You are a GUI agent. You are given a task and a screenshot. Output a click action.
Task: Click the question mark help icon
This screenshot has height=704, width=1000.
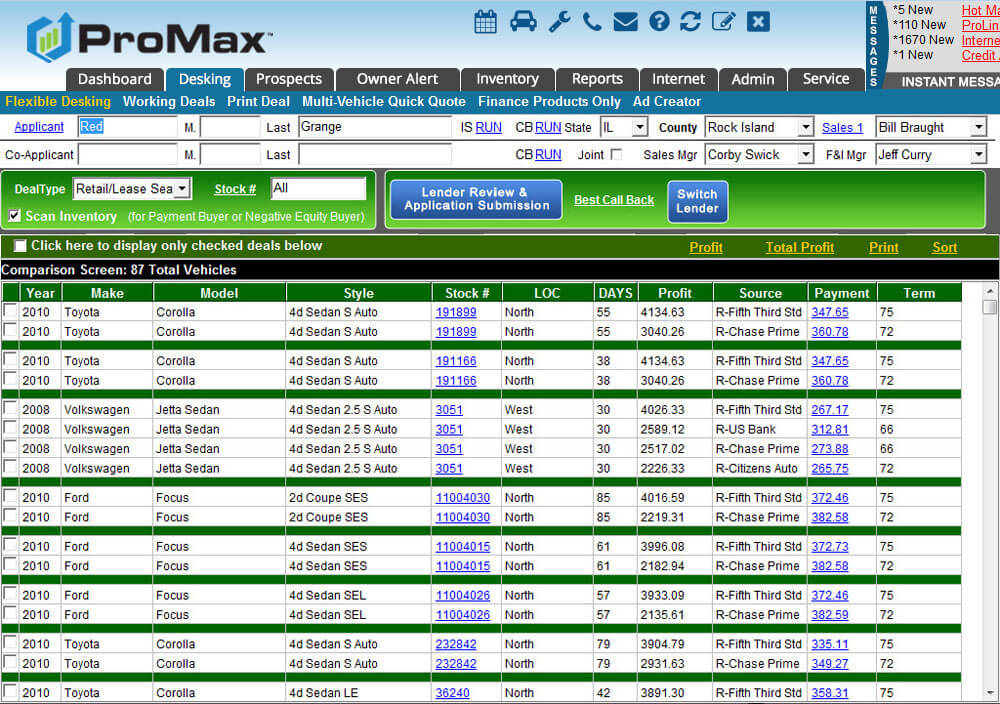[659, 22]
